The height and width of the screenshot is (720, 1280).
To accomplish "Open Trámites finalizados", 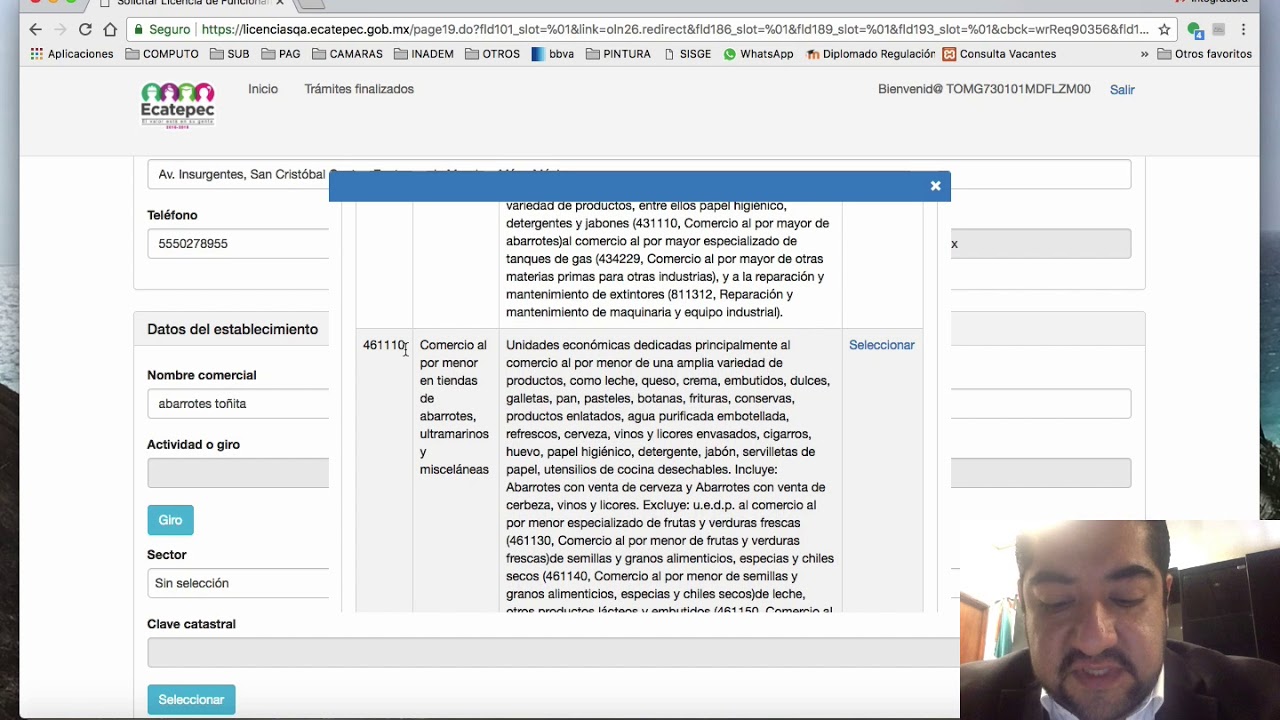I will pyautogui.click(x=359, y=89).
